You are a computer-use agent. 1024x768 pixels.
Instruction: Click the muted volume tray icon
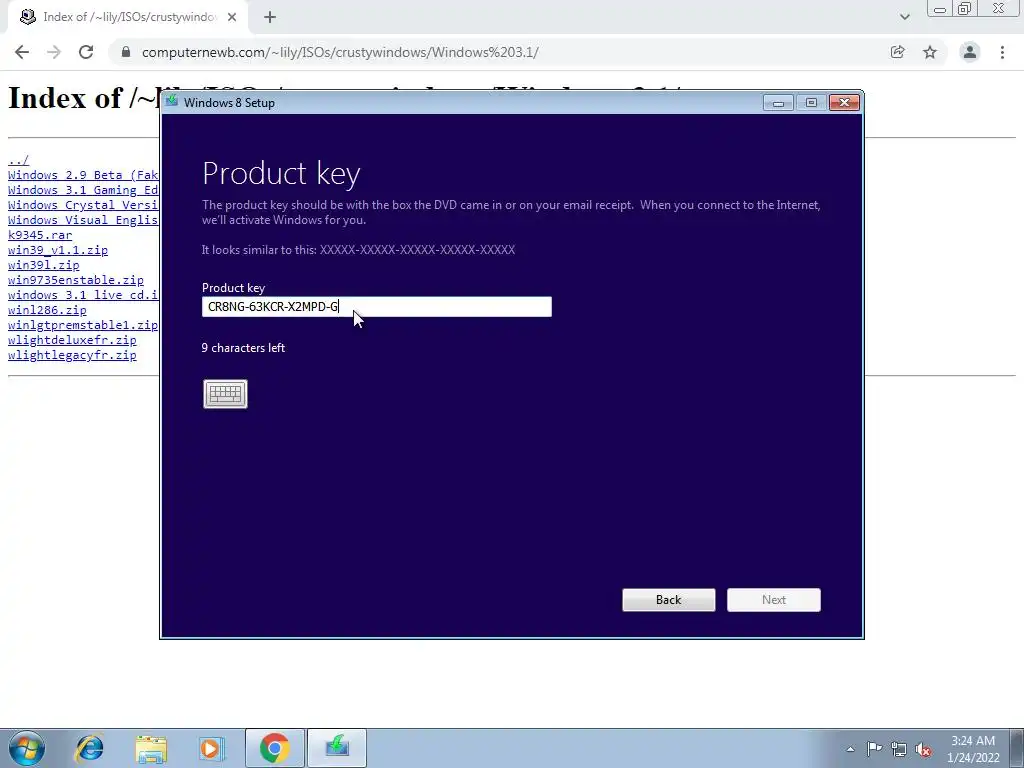pyautogui.click(x=923, y=749)
